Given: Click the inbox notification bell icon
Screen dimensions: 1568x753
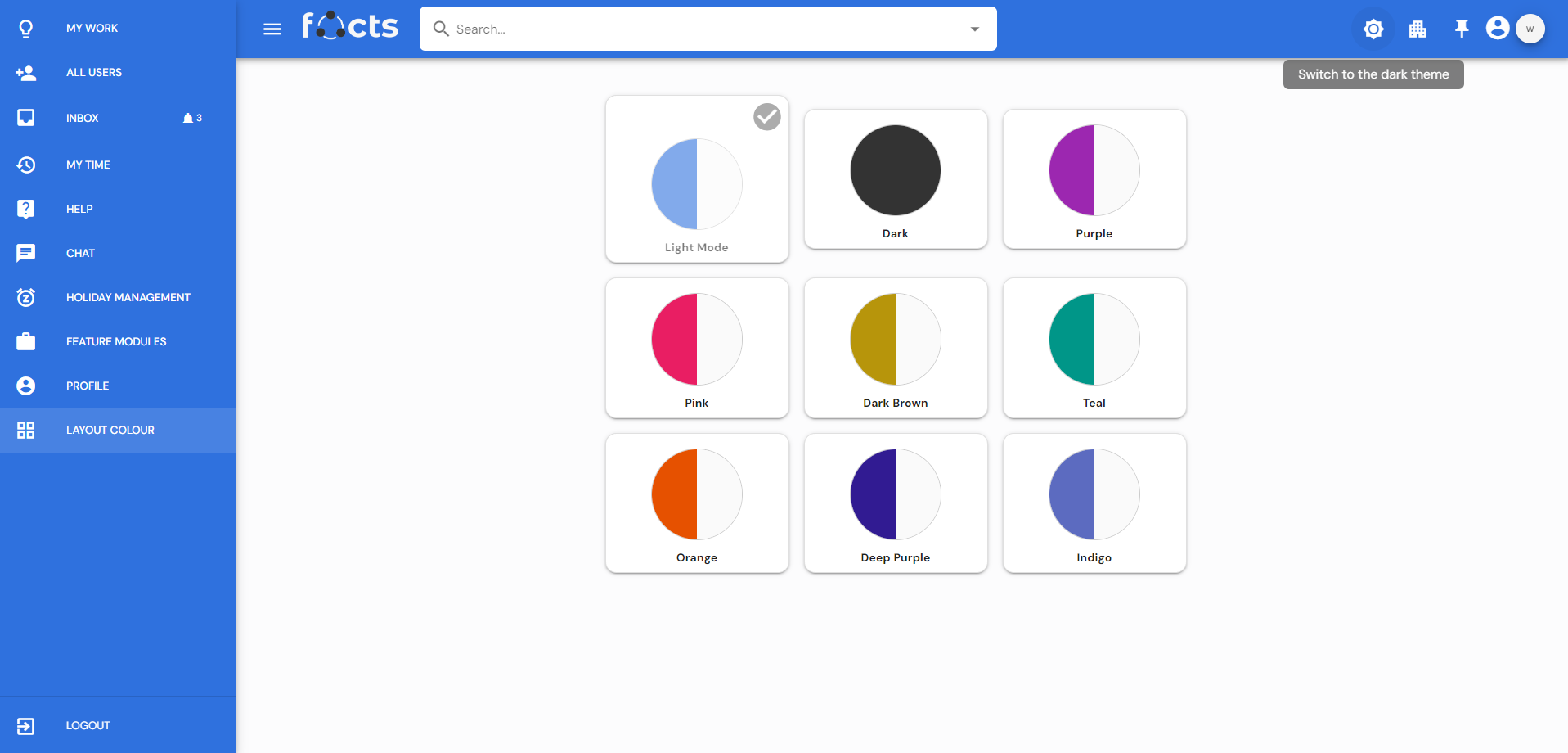Looking at the screenshot, I should point(188,119).
